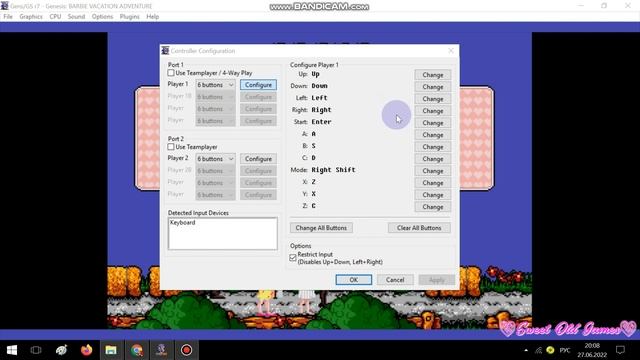The height and width of the screenshot is (360, 640).
Task: Open the Graphics menu
Action: tap(31, 17)
